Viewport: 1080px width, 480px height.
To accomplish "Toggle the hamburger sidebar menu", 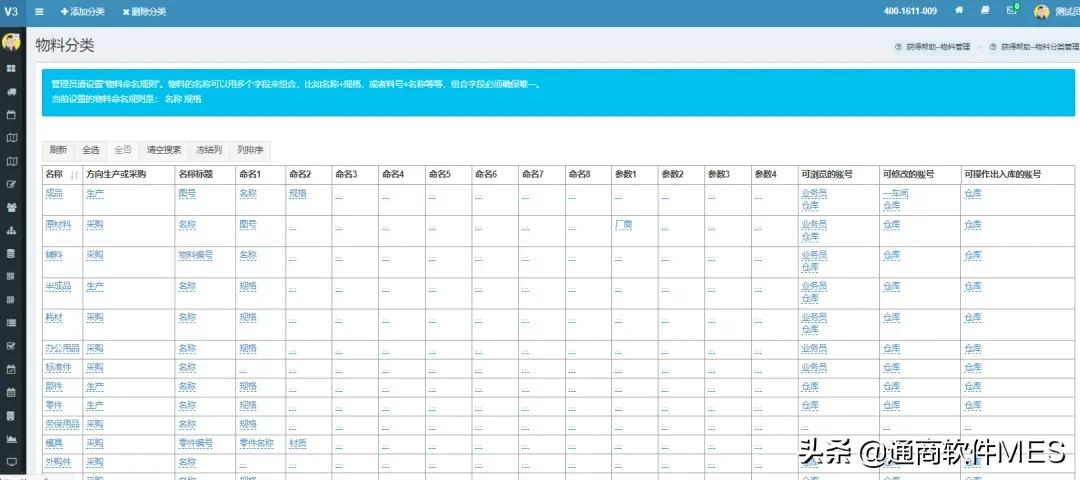I will coord(39,12).
